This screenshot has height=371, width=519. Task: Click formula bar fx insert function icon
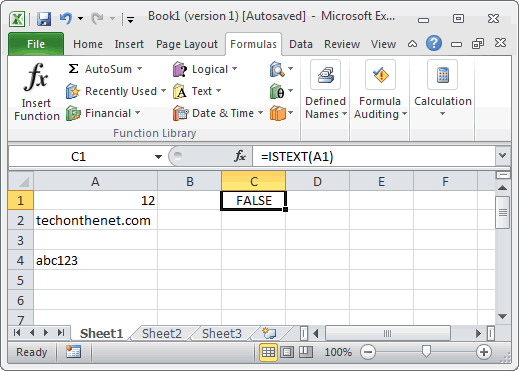click(x=240, y=156)
